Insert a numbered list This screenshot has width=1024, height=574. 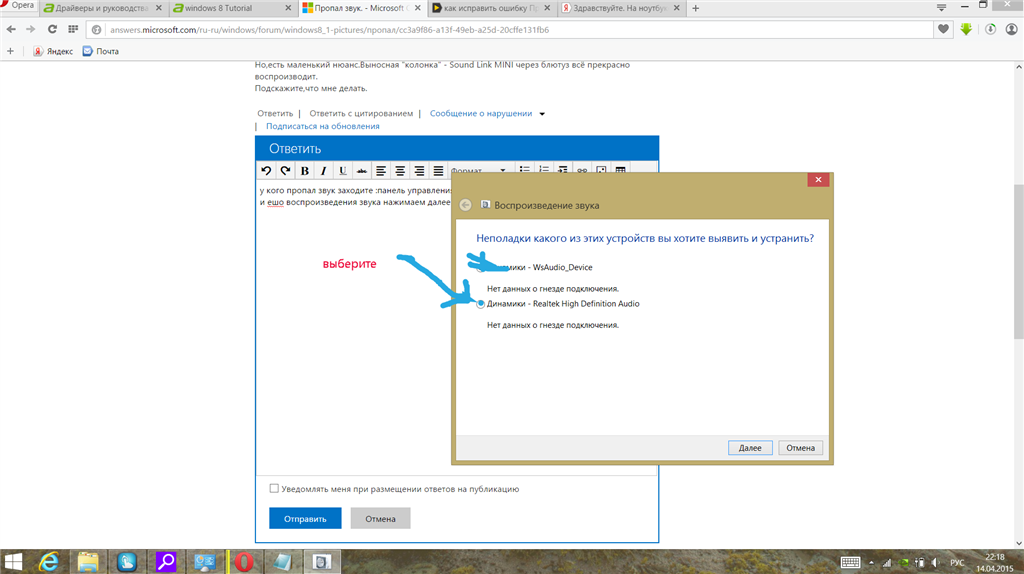(x=543, y=169)
